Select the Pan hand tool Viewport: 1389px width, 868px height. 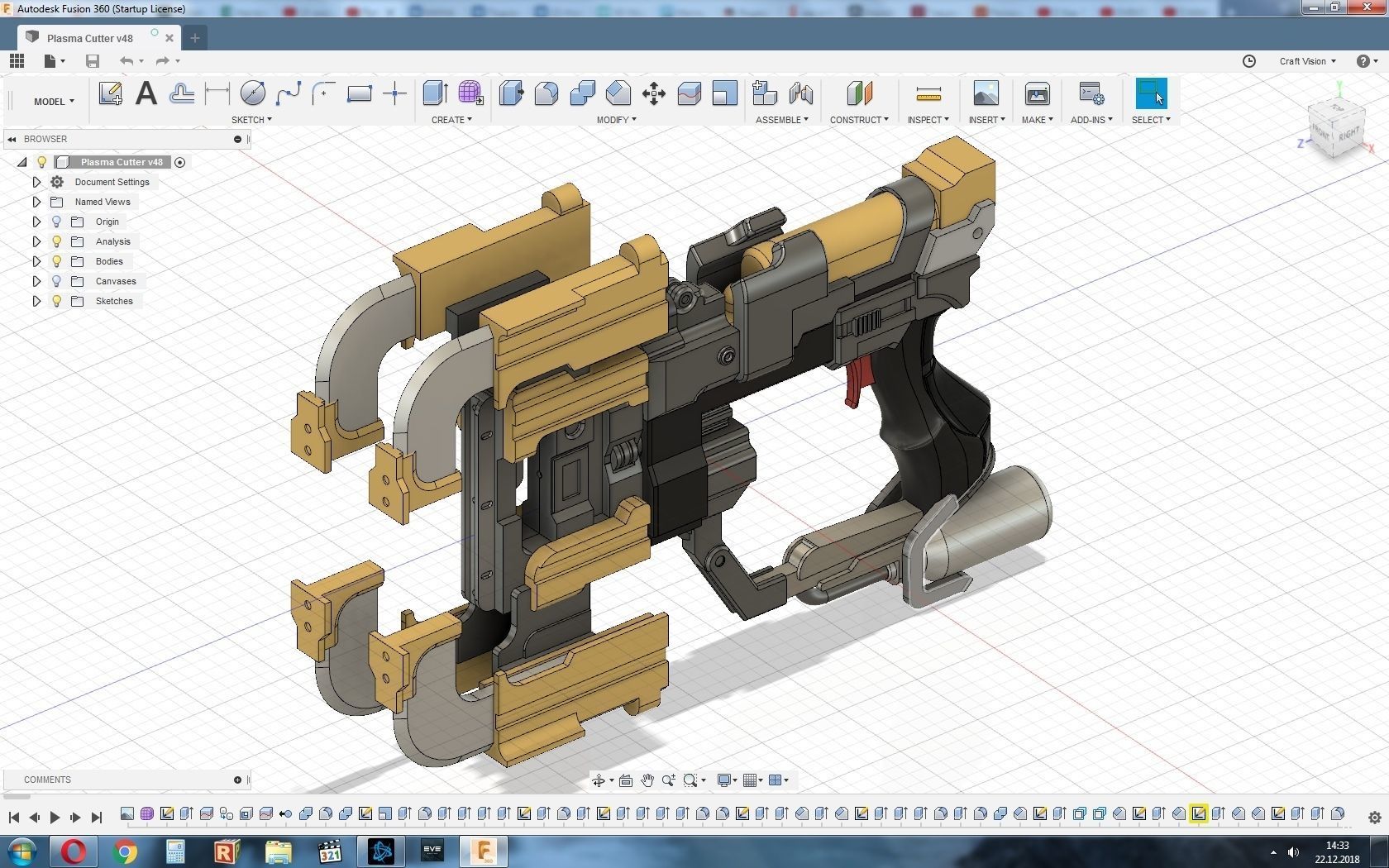click(x=647, y=780)
